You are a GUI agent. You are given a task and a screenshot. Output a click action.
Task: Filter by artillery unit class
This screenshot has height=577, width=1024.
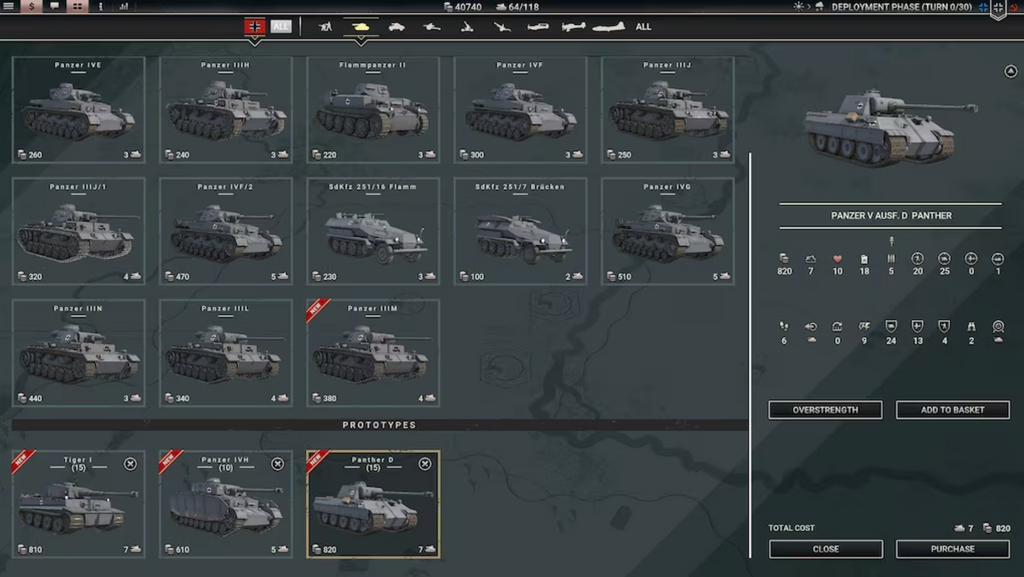pos(467,27)
